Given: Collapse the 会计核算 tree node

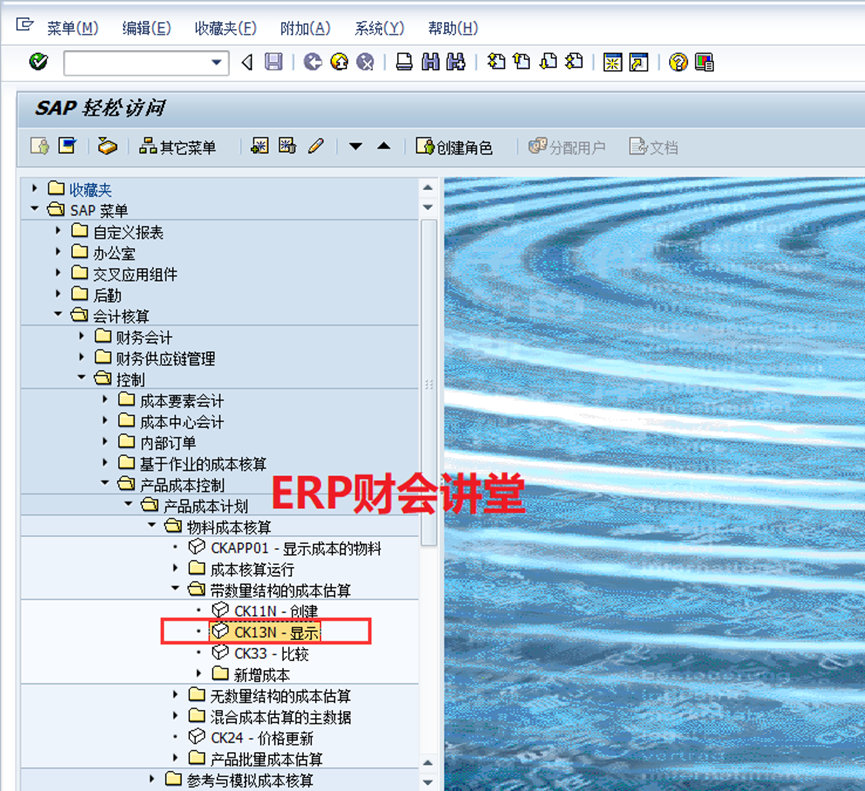Looking at the screenshot, I should click(58, 316).
